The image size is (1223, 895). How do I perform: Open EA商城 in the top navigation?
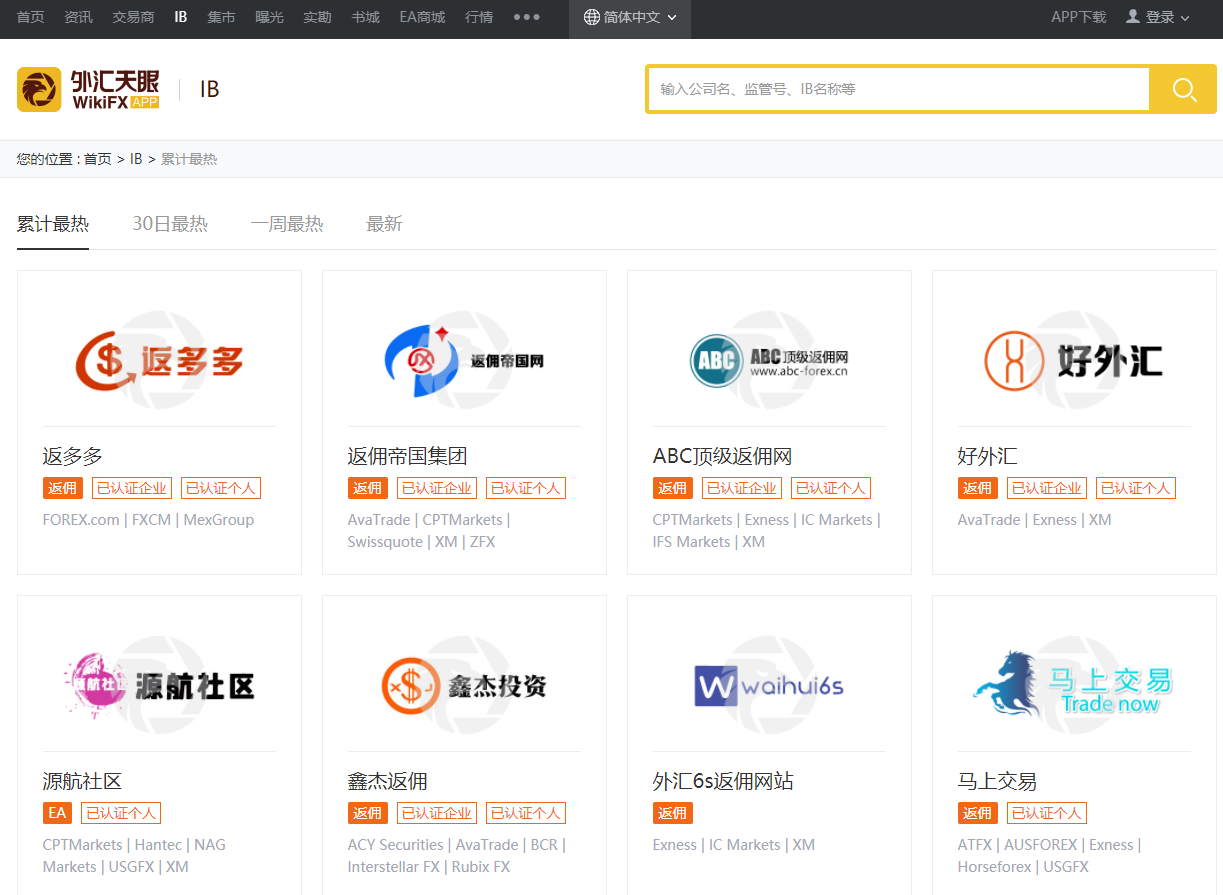pyautogui.click(x=422, y=17)
